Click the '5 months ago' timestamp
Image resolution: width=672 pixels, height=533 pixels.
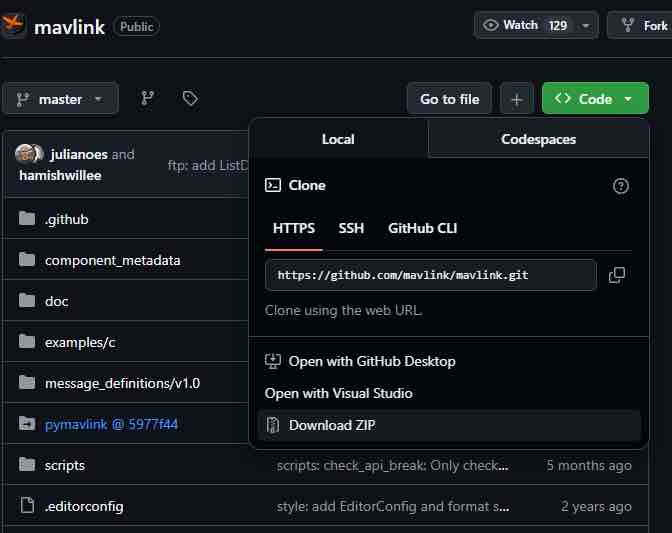(x=589, y=465)
